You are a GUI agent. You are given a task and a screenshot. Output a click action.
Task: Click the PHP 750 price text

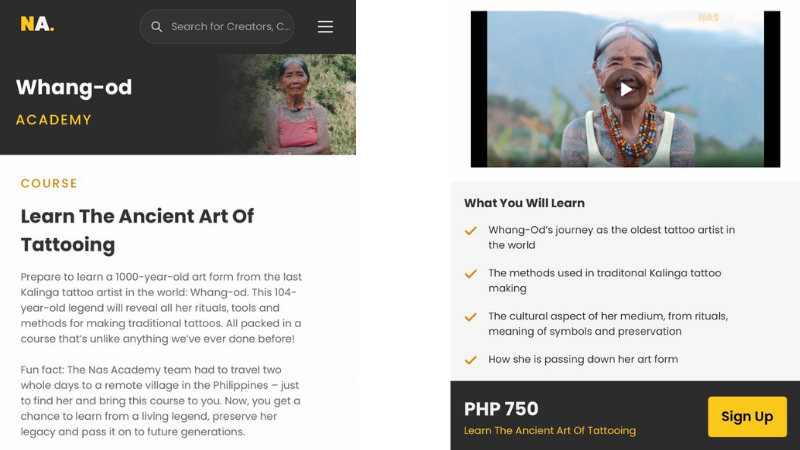[501, 409]
